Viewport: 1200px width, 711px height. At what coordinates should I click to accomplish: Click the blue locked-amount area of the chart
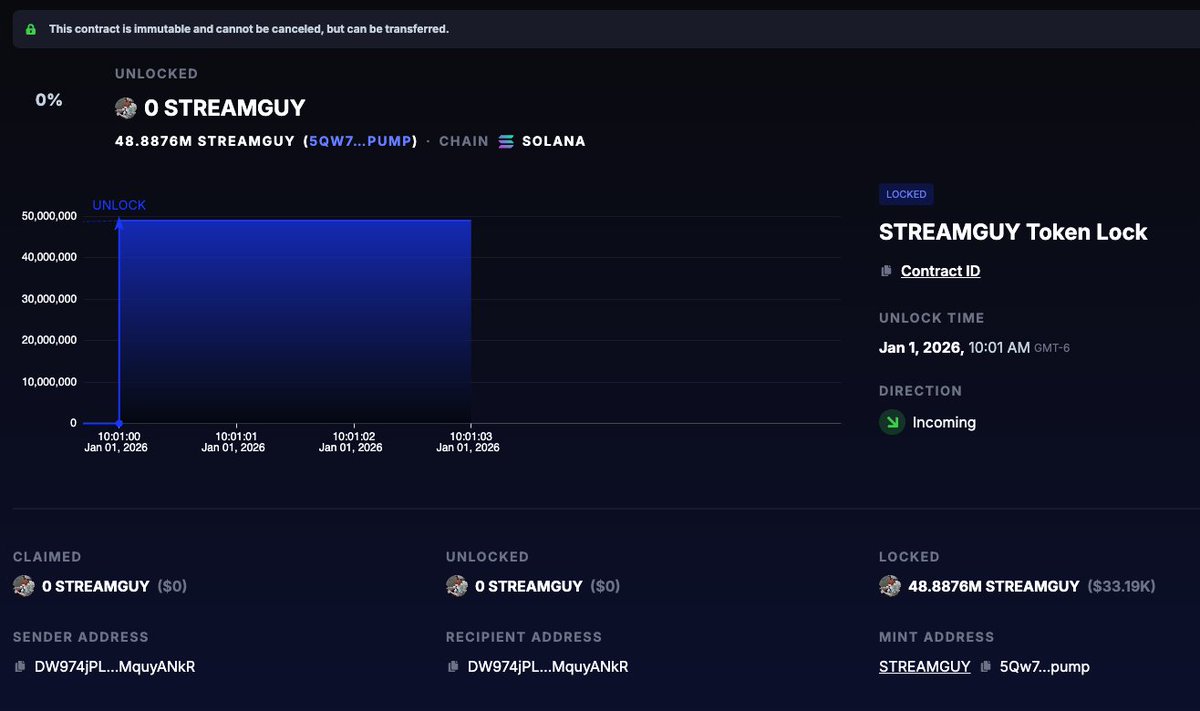[x=295, y=320]
